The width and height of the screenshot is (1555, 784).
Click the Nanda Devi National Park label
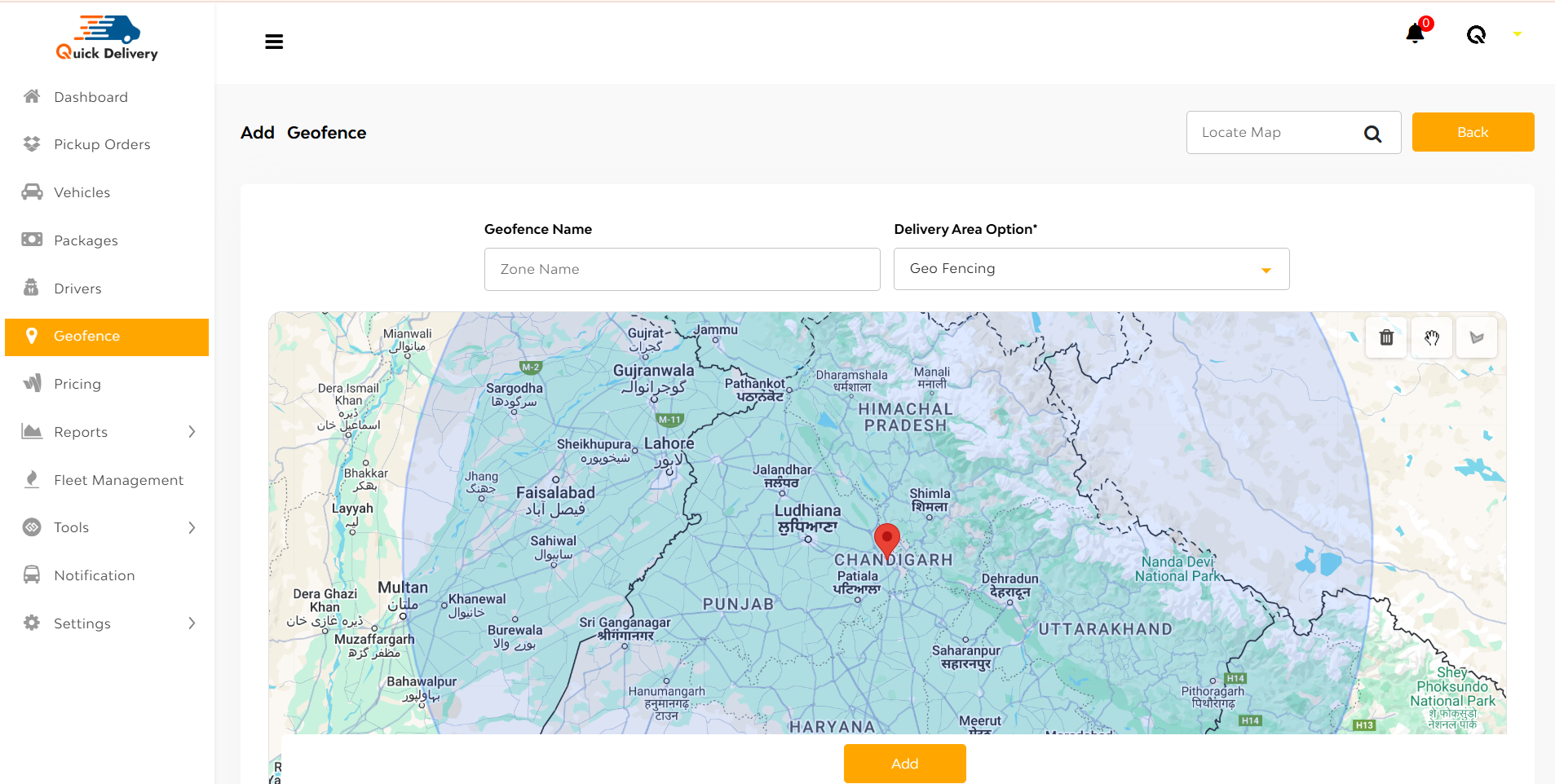click(1177, 569)
